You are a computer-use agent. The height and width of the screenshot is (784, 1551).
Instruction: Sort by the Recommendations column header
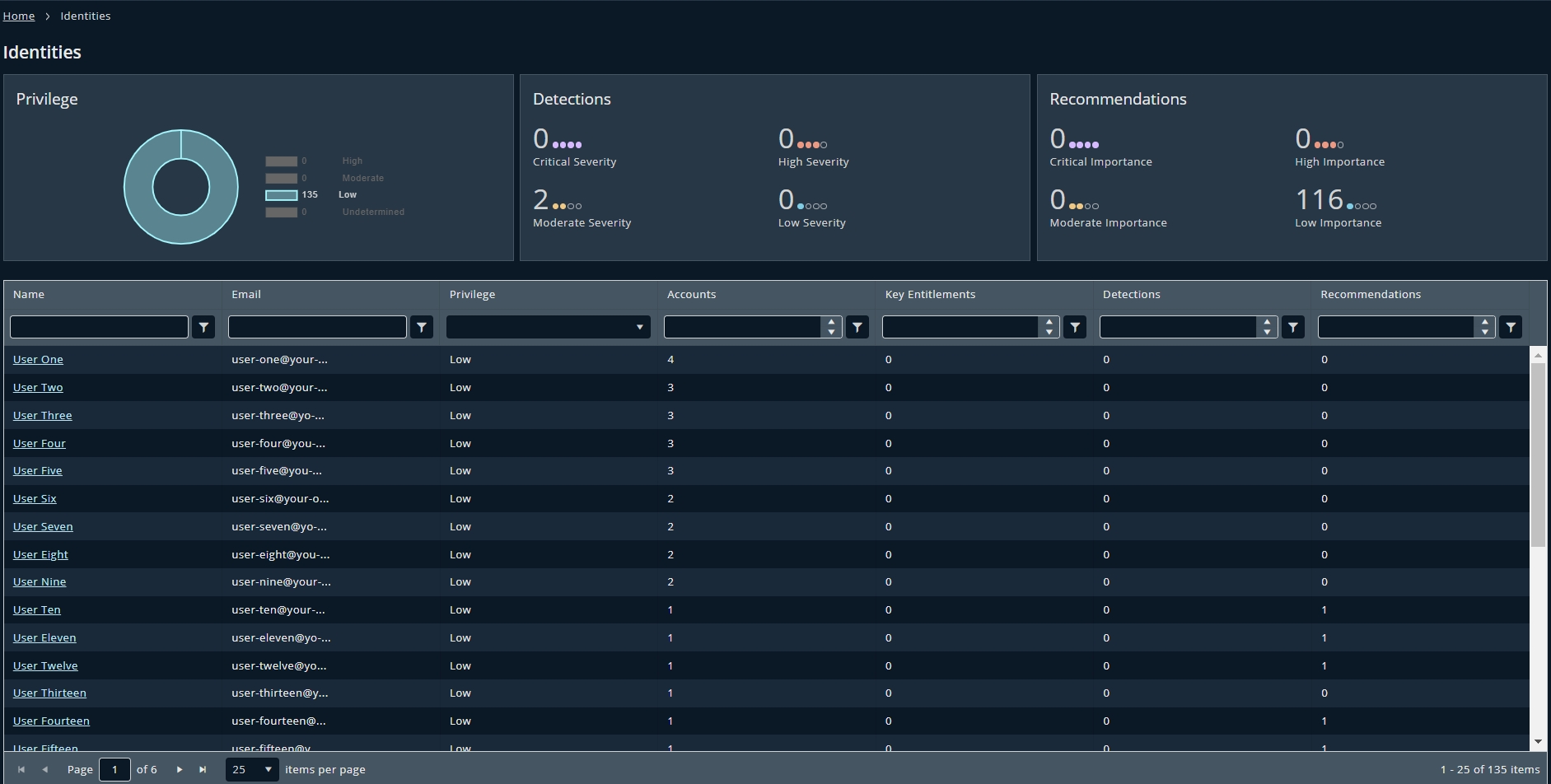tap(1370, 294)
